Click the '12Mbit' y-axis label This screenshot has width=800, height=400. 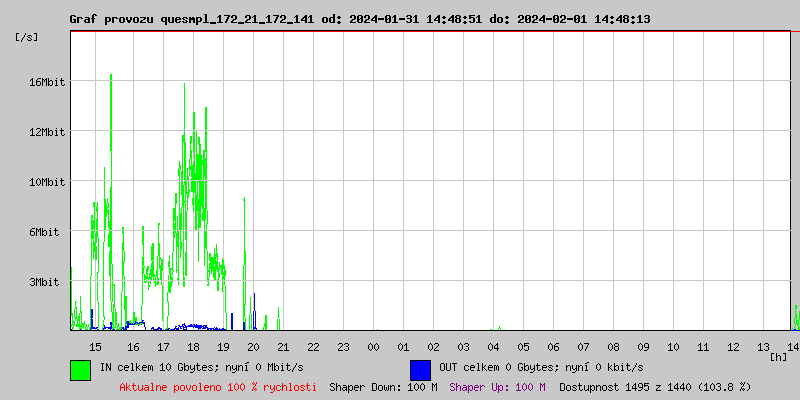[46, 132]
